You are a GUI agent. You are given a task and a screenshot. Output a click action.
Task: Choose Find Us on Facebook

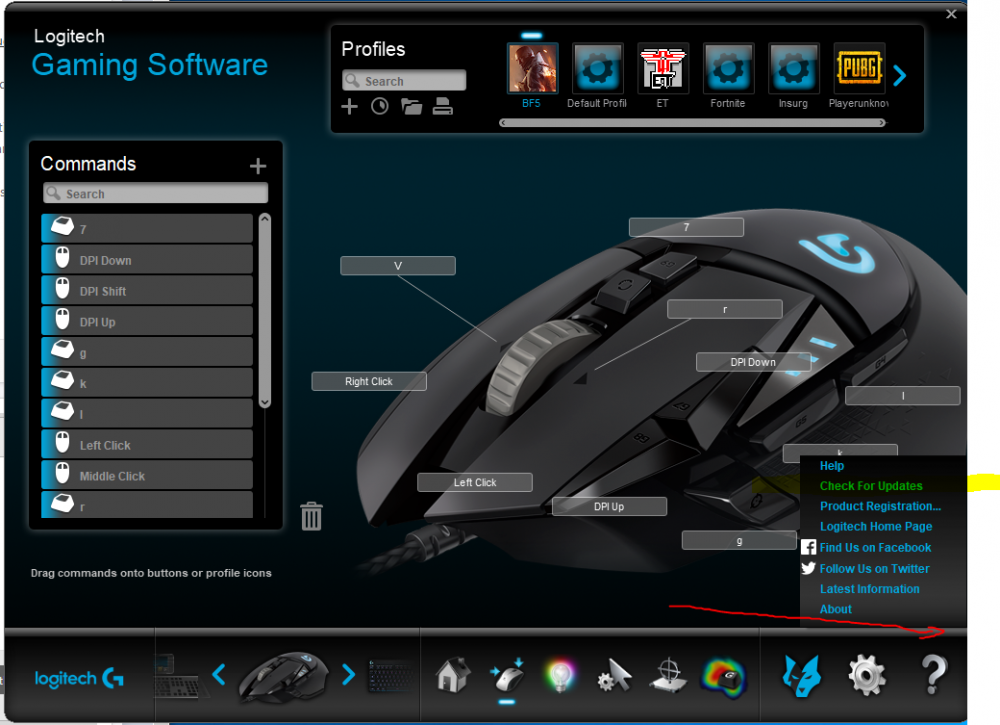click(x=875, y=548)
